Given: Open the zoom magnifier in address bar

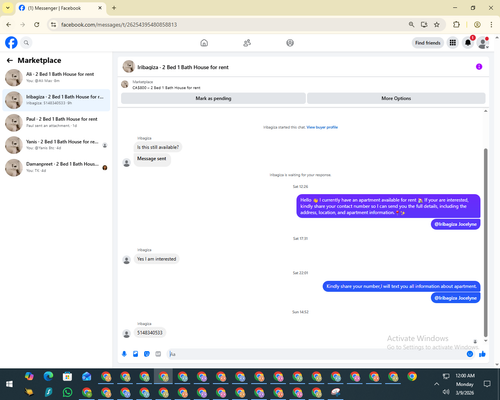Looking at the screenshot, I should pyautogui.click(x=411, y=24).
